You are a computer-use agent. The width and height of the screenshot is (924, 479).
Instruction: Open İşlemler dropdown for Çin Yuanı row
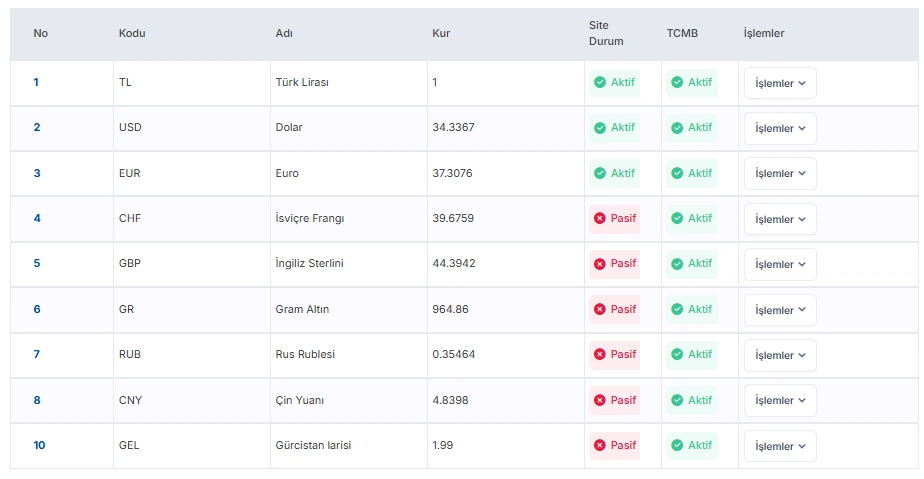tap(780, 400)
